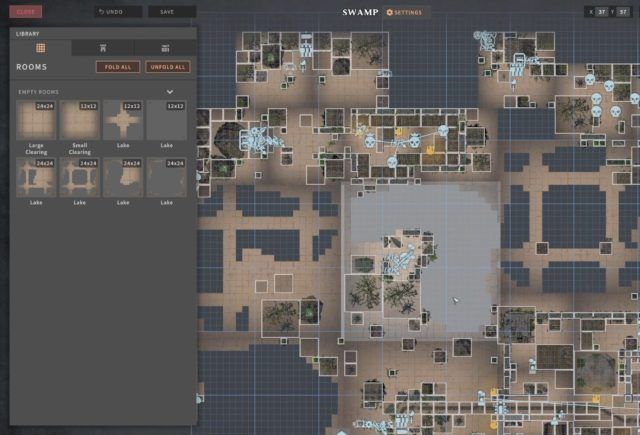The image size is (640, 435).
Task: Click the undo arrow icon
Action: pos(101,12)
